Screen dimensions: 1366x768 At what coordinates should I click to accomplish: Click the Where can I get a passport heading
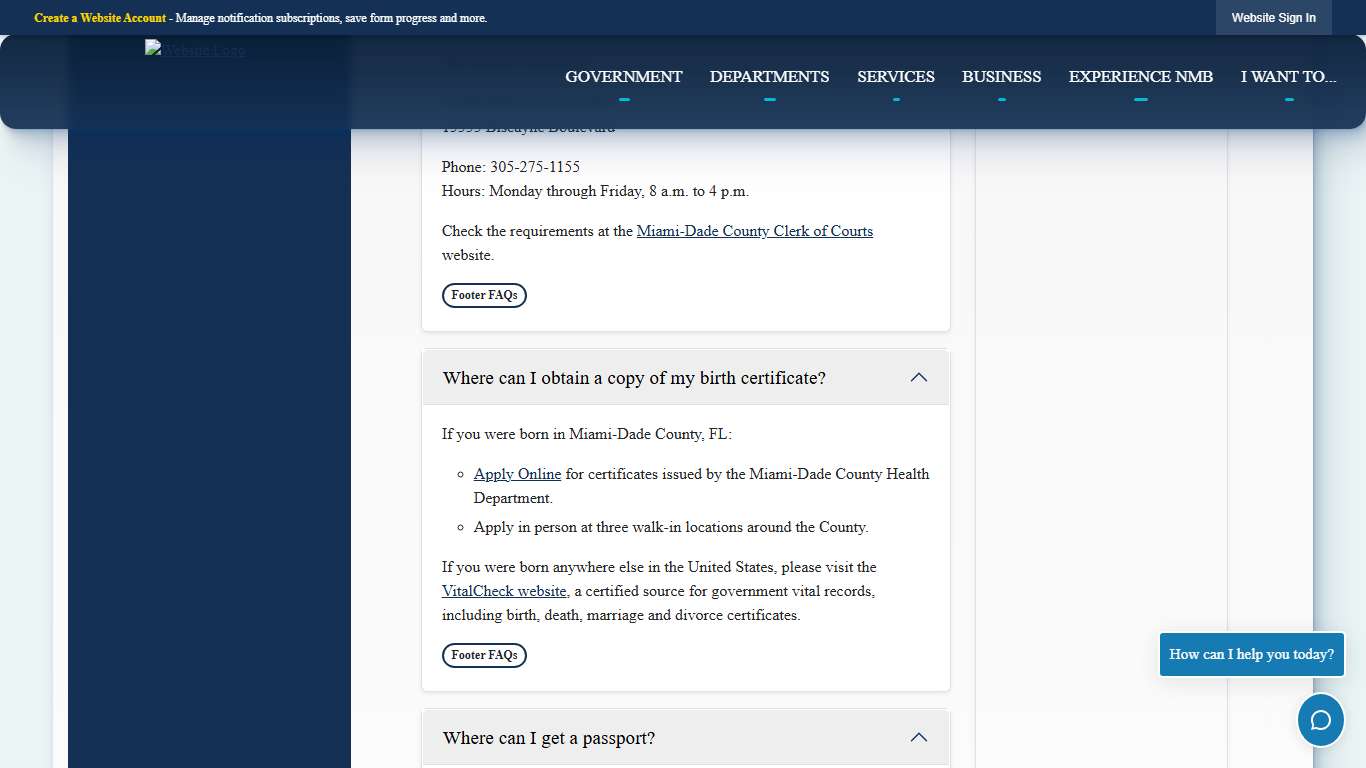pos(548,737)
